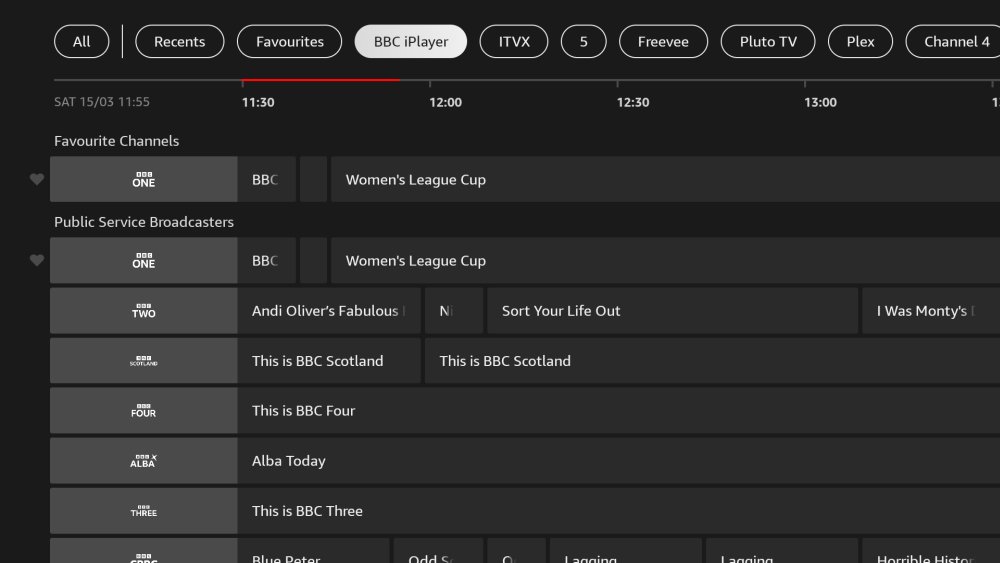Open This is BBC Four programme
1000x563 pixels.
point(619,411)
